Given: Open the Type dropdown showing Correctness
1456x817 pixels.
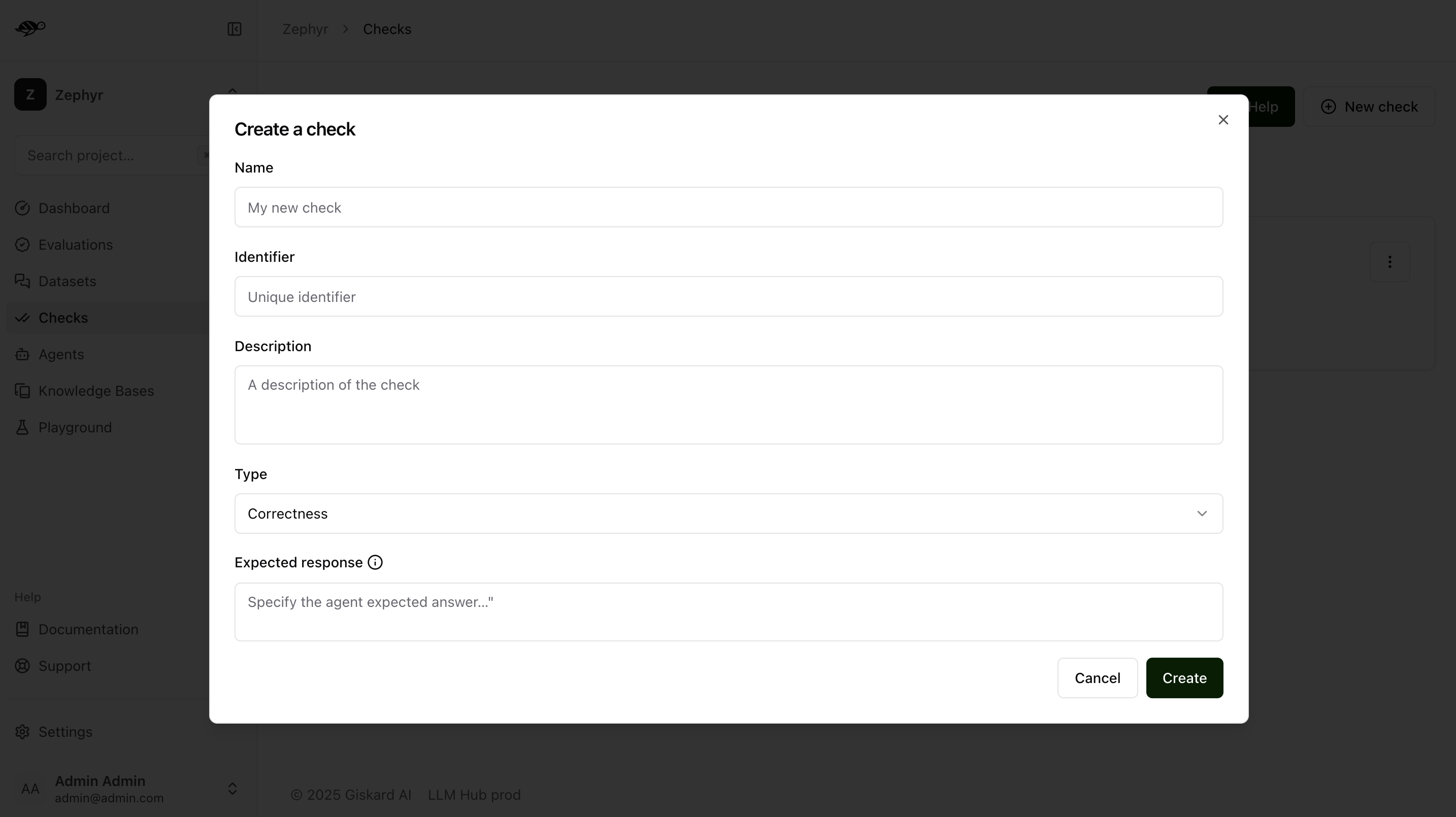Looking at the screenshot, I should click(729, 514).
